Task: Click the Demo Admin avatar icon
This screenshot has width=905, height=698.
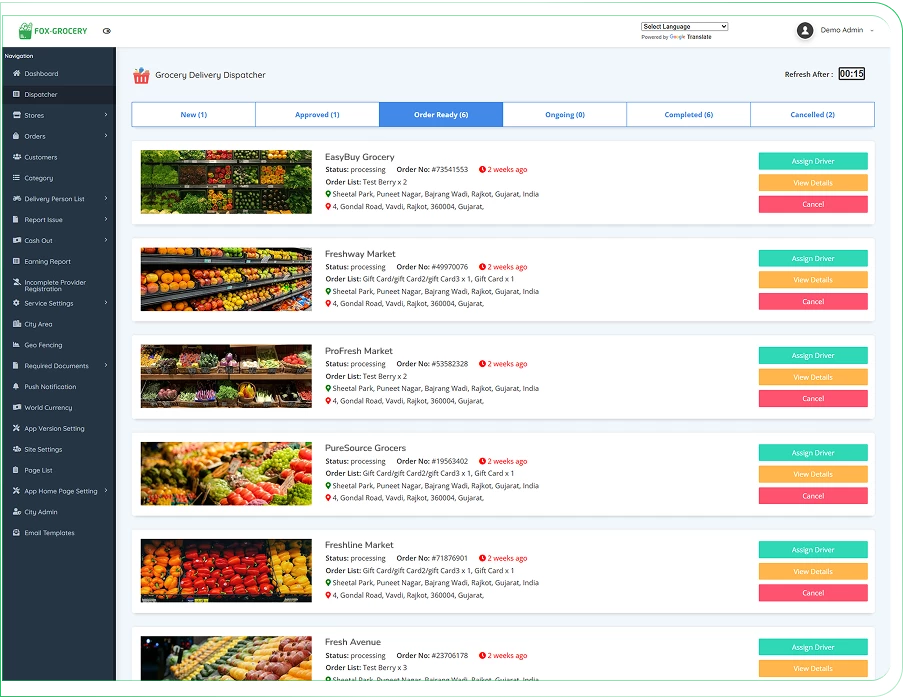Action: (x=805, y=30)
